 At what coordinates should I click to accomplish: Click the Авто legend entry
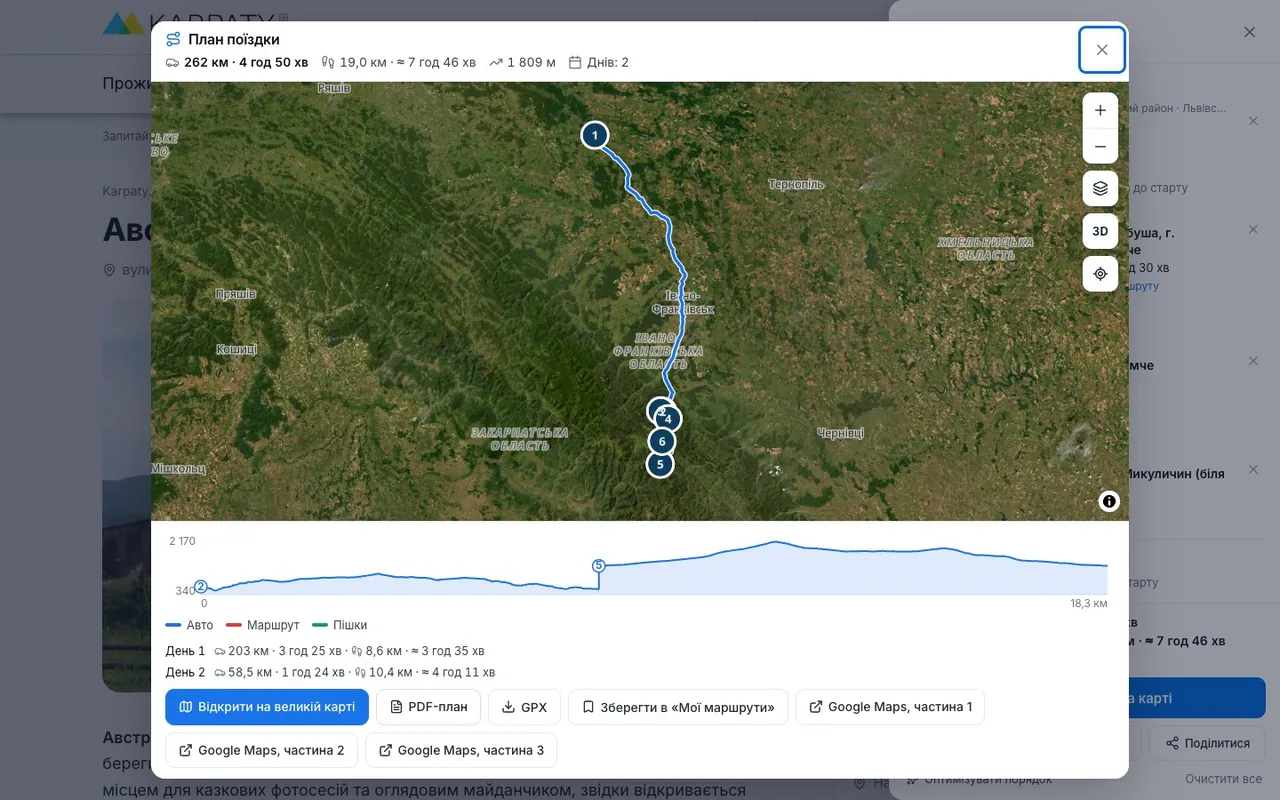point(190,625)
